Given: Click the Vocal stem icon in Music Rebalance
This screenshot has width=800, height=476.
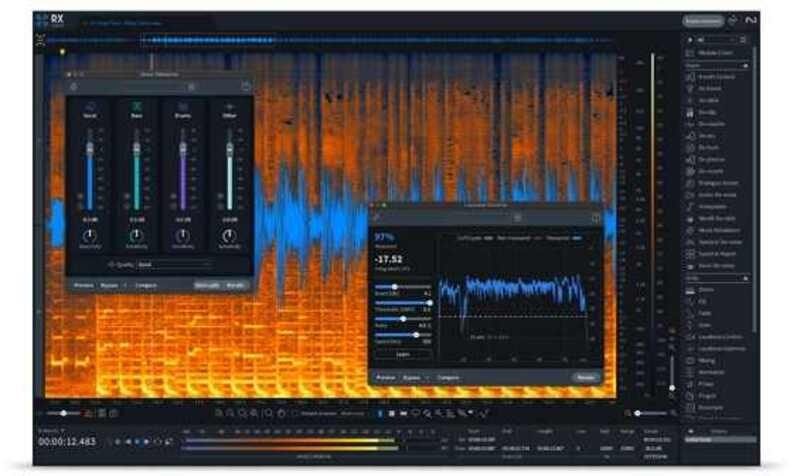Looking at the screenshot, I should (x=90, y=107).
